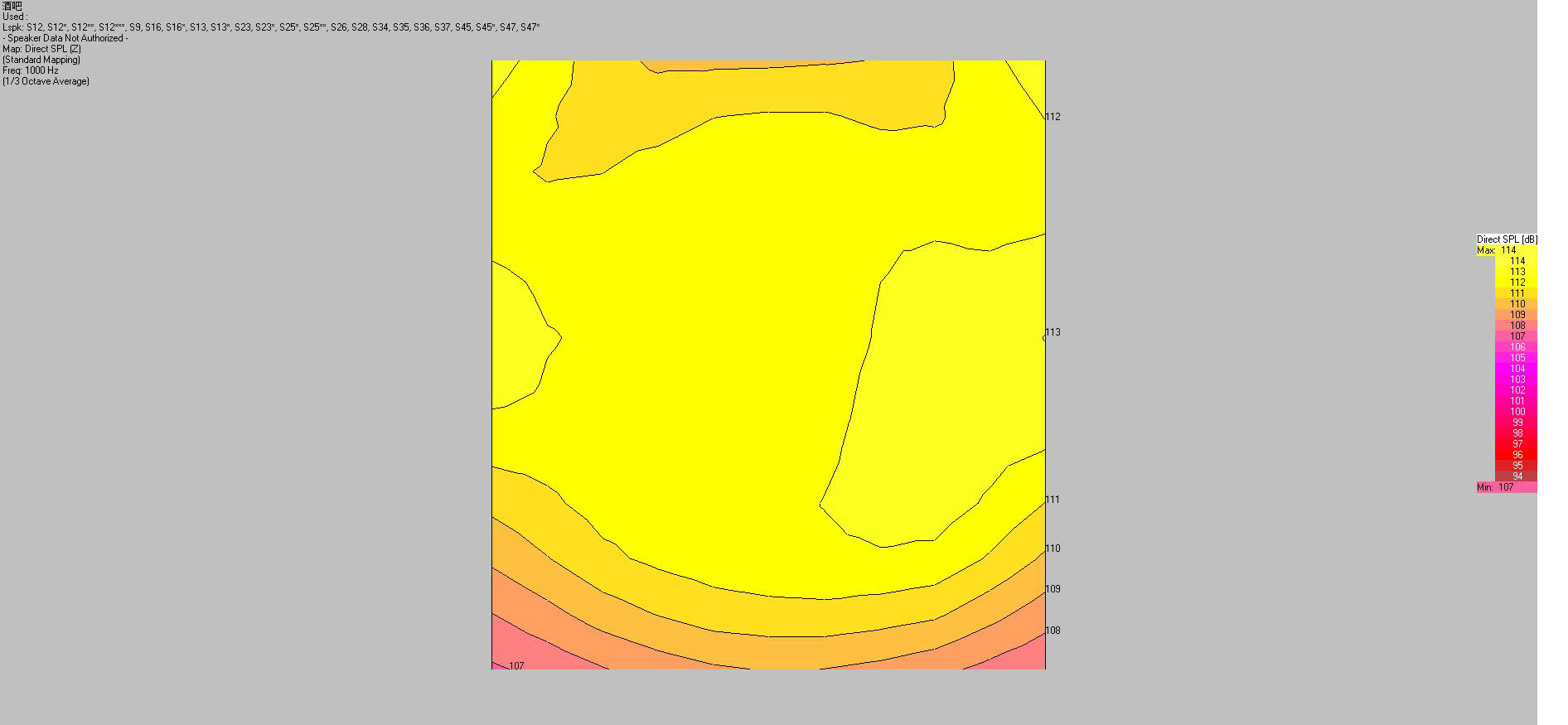Click the Map: Direct SPL (Z) text
1568x725 pixels.
coord(41,49)
